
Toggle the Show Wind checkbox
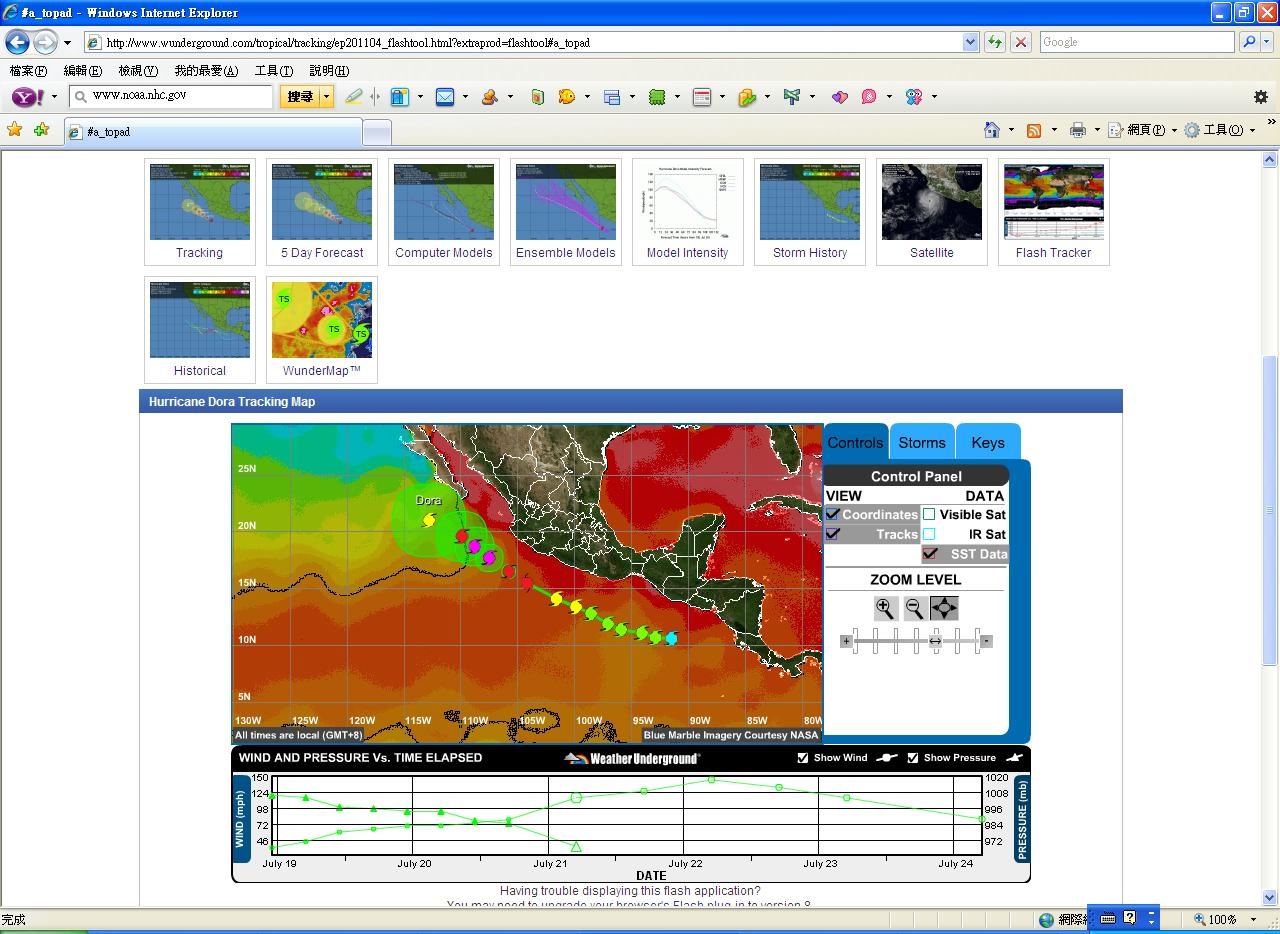803,758
